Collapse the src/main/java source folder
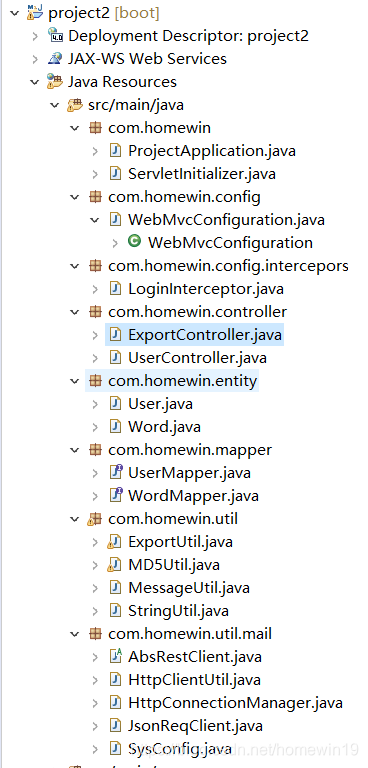The width and height of the screenshot is (368, 768). pos(55,105)
